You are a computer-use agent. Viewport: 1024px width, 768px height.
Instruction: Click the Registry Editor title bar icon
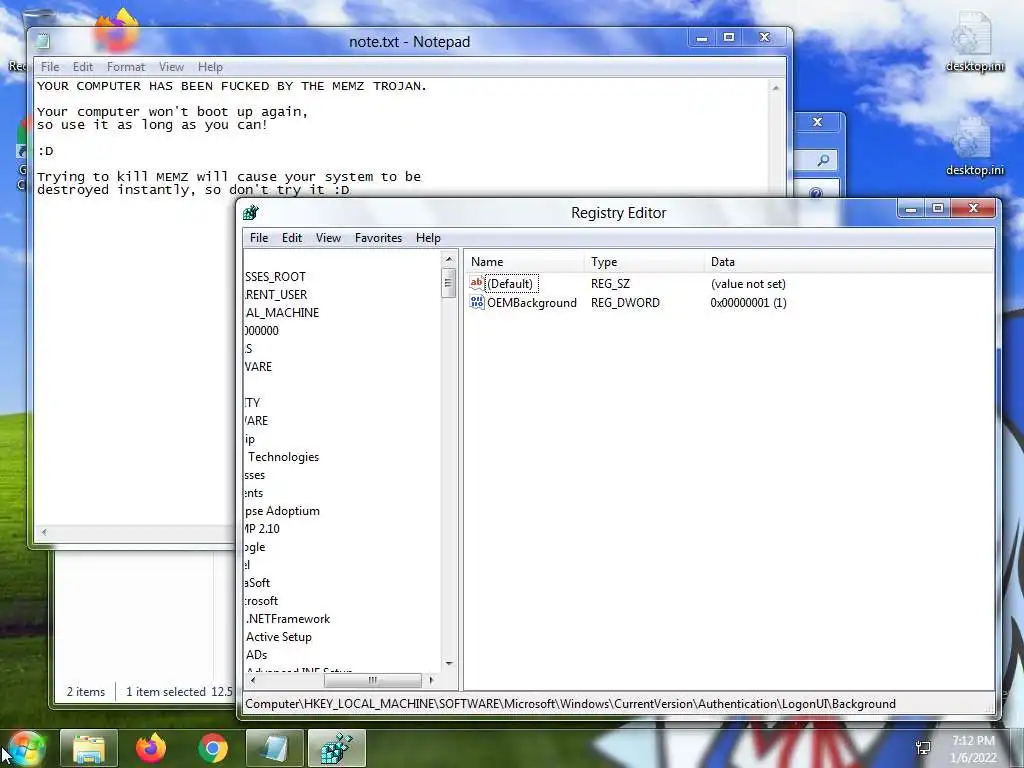(x=251, y=213)
